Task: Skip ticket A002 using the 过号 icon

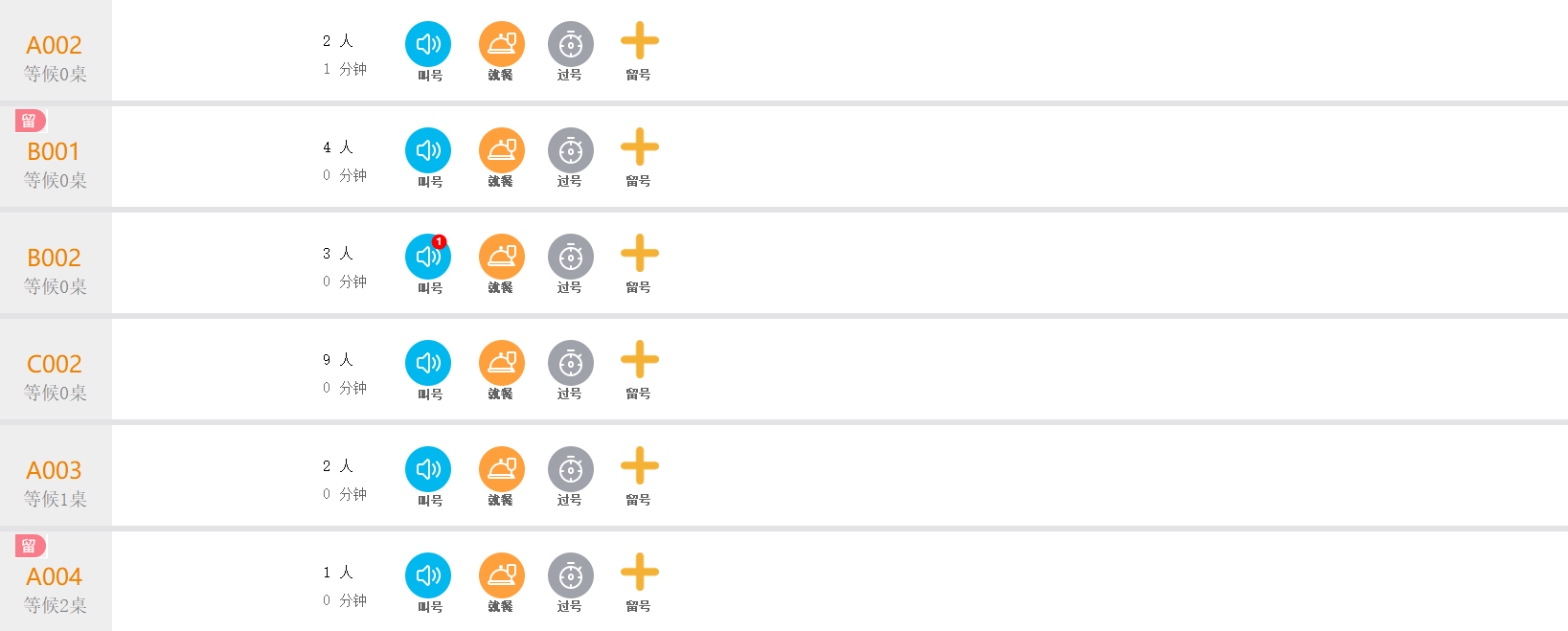Action: click(x=570, y=44)
